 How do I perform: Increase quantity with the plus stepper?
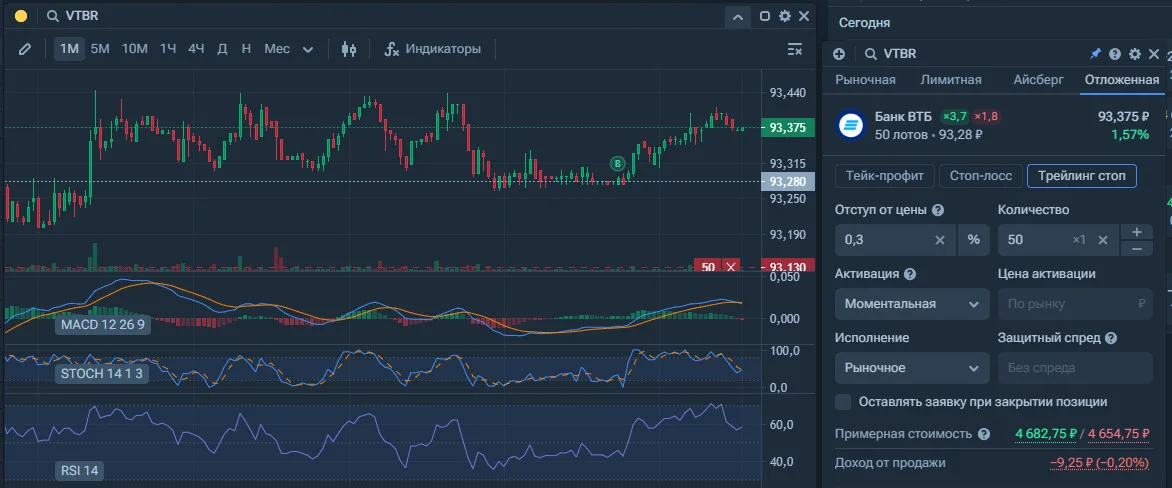coord(1136,232)
